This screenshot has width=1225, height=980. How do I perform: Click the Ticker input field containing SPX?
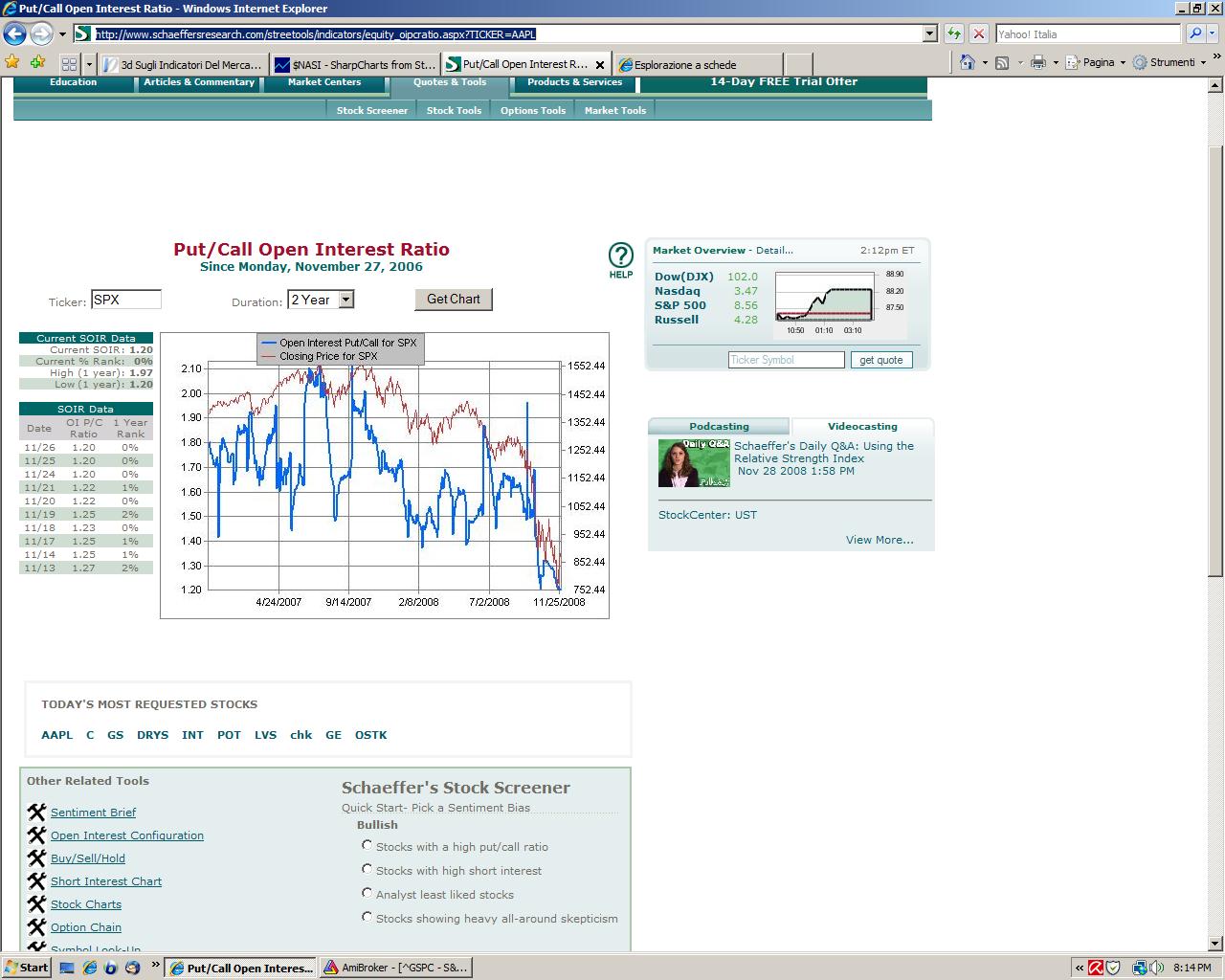tap(126, 300)
